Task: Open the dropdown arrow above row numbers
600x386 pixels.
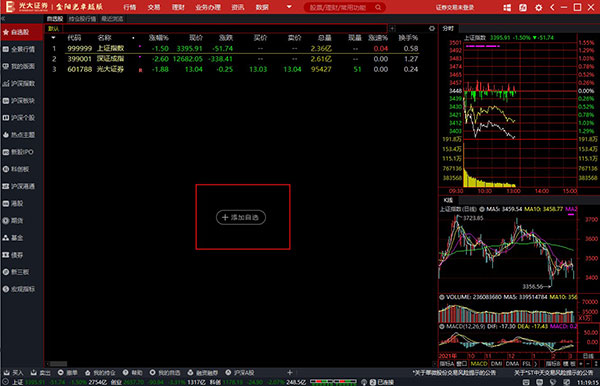Action: [53, 38]
